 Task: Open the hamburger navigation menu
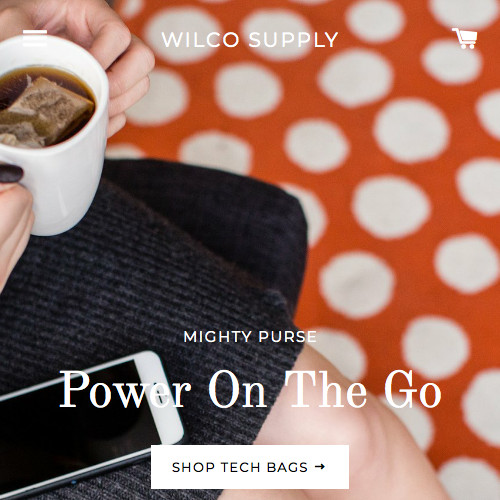[x=35, y=38]
